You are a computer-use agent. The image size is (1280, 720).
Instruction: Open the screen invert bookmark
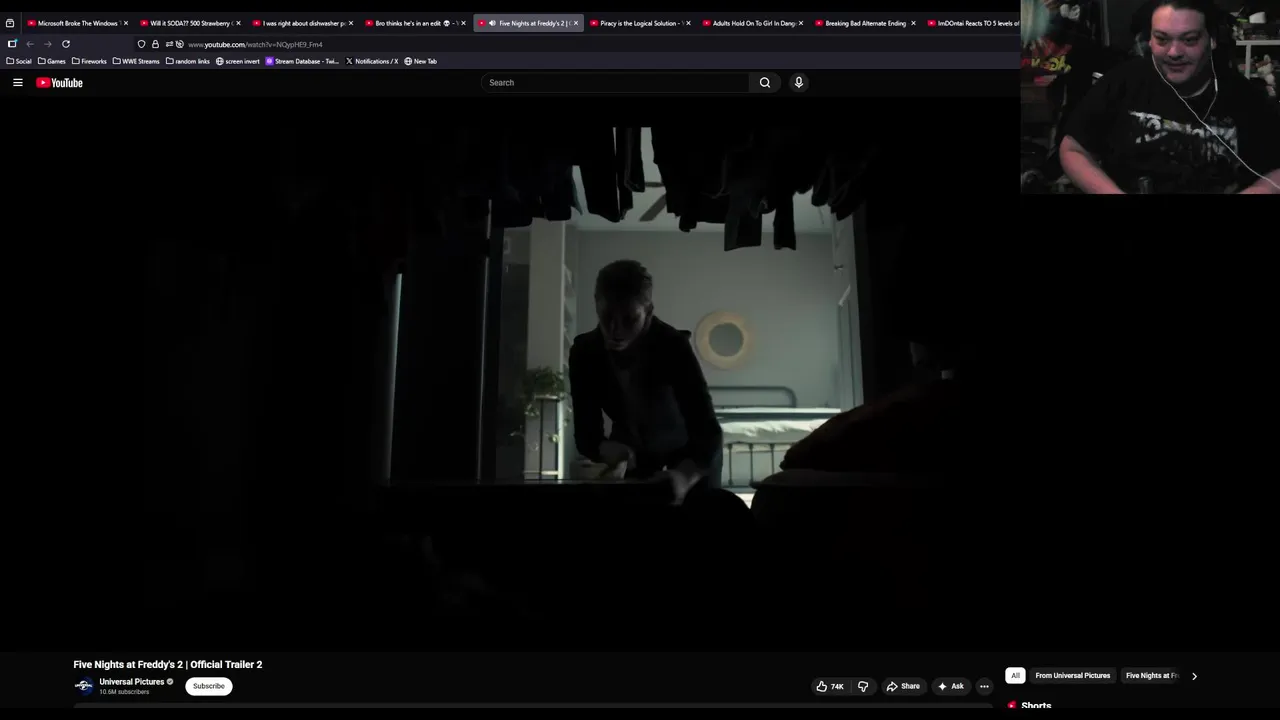point(238,61)
